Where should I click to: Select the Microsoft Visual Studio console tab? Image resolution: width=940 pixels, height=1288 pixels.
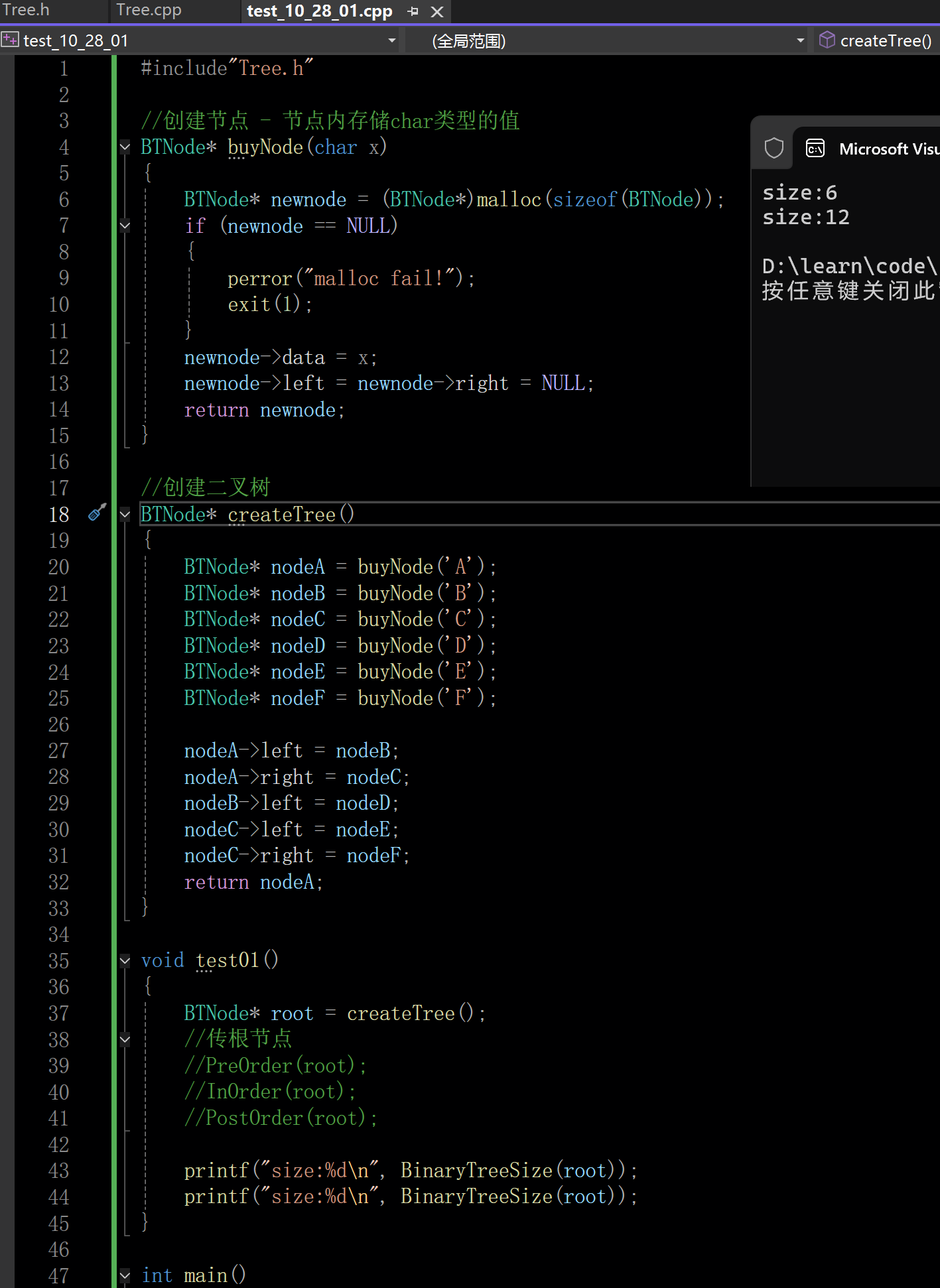point(866,149)
